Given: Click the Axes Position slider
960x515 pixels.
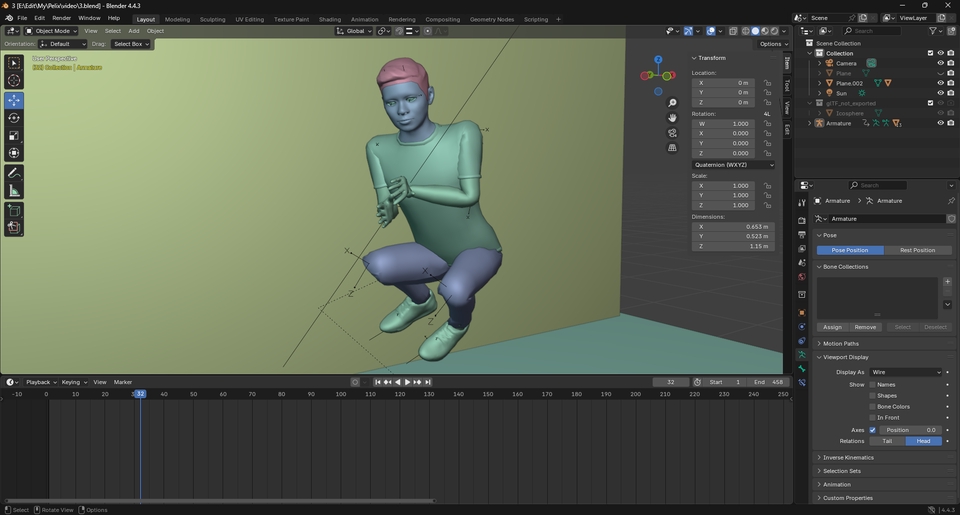Looking at the screenshot, I should pos(910,430).
